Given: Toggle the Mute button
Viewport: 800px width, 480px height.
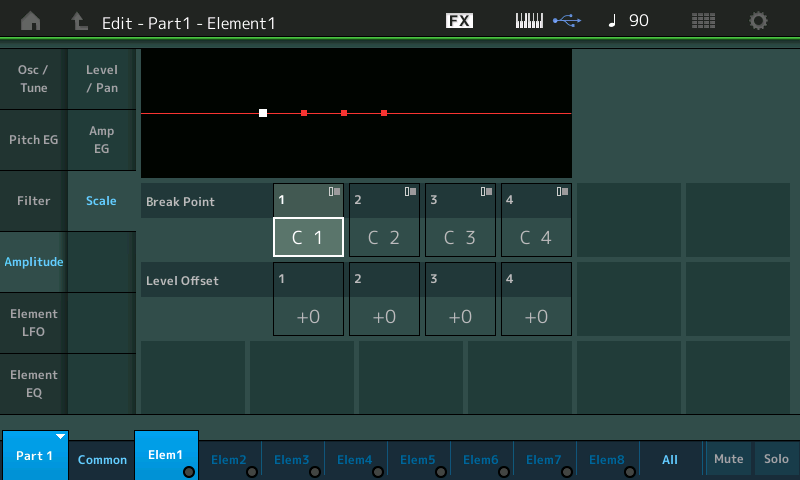Looking at the screenshot, I should [728, 458].
